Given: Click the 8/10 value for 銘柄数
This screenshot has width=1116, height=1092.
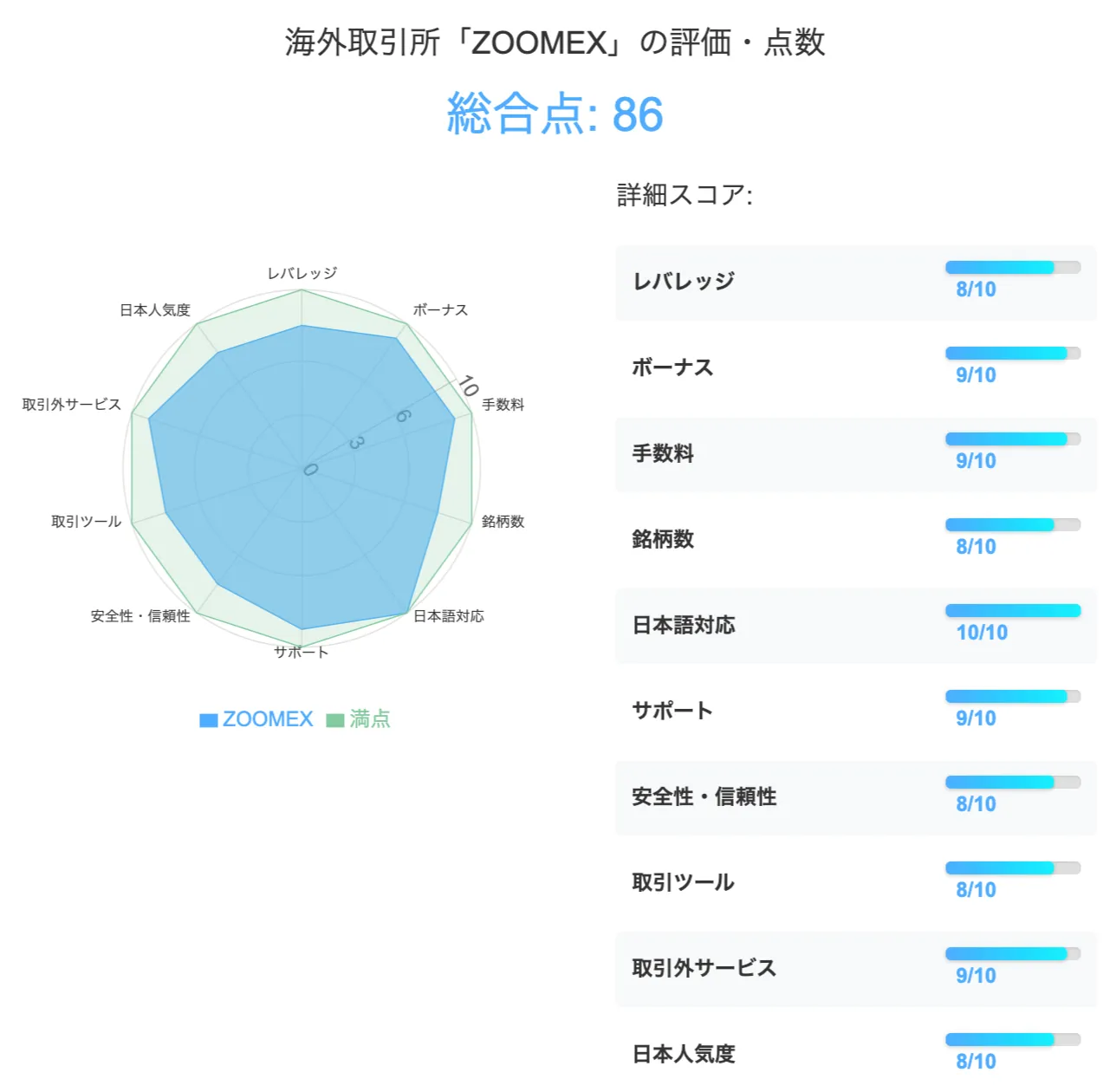Looking at the screenshot, I should coord(976,547).
